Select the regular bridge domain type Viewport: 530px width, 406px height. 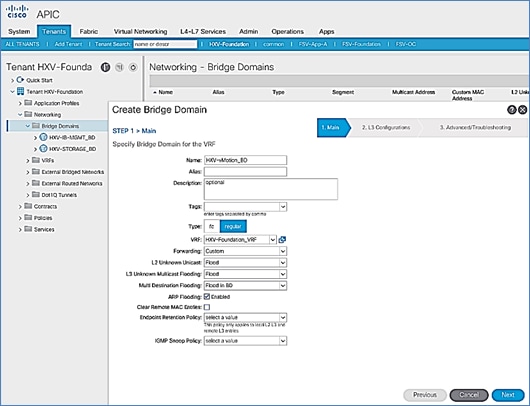pyautogui.click(x=233, y=226)
